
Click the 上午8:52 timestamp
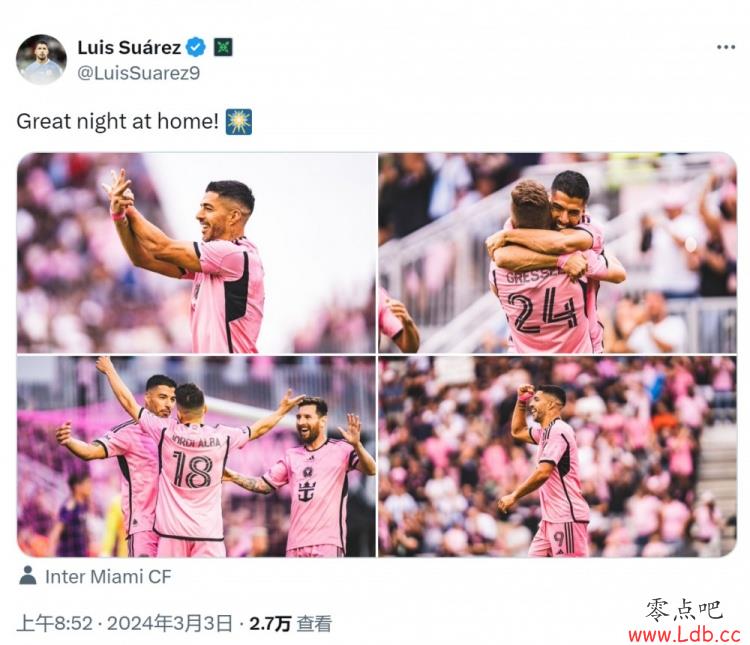[x=55, y=623]
